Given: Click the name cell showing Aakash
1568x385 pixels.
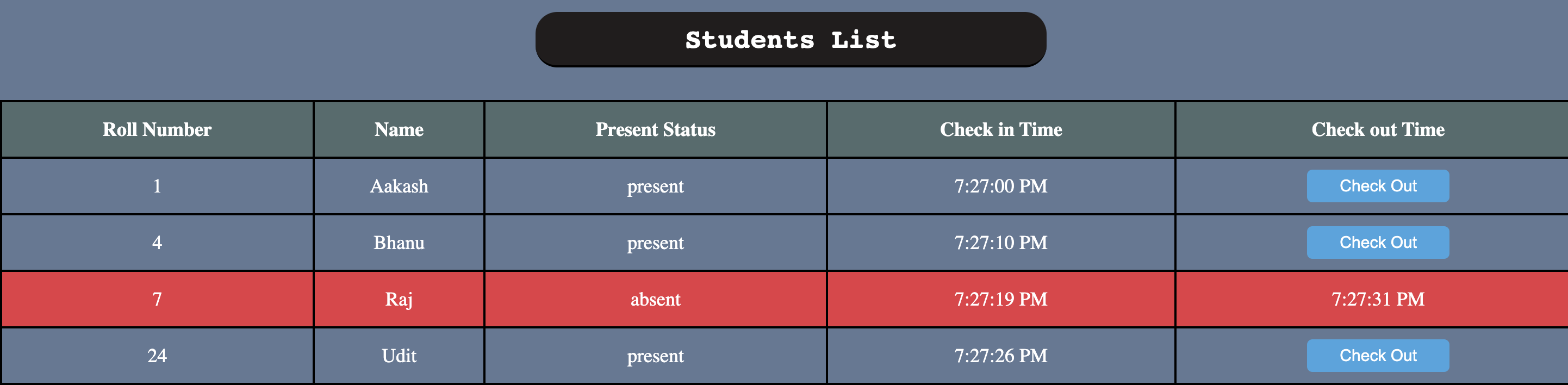Looking at the screenshot, I should click(399, 187).
